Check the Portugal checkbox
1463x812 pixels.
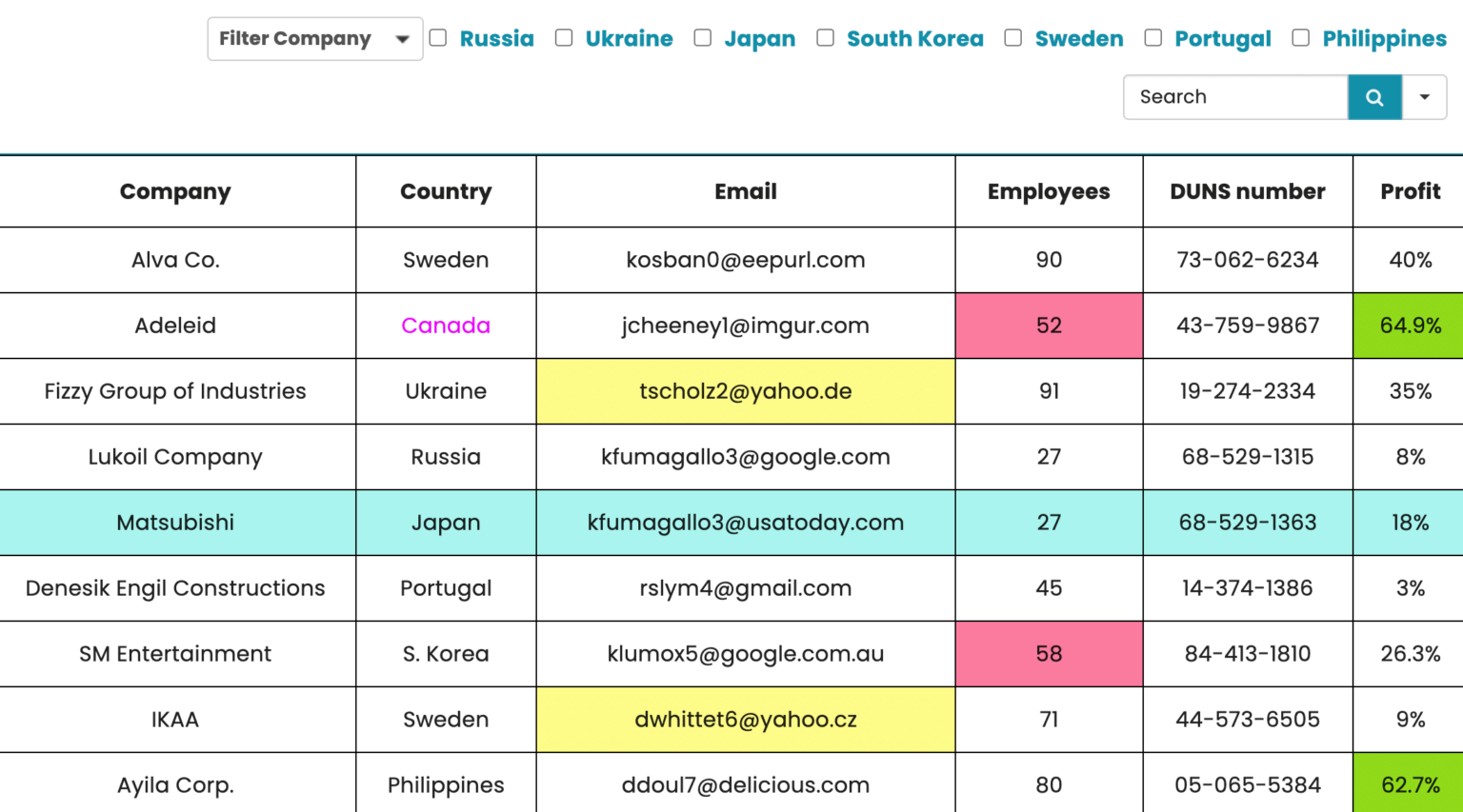[x=1153, y=38]
